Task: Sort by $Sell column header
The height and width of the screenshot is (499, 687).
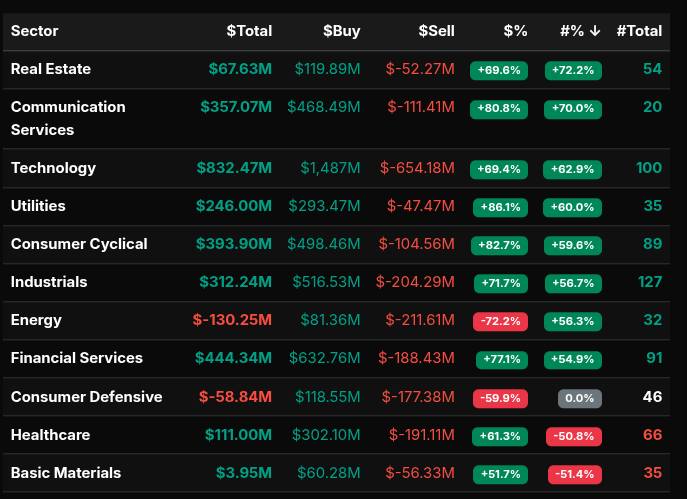Action: click(x=435, y=31)
